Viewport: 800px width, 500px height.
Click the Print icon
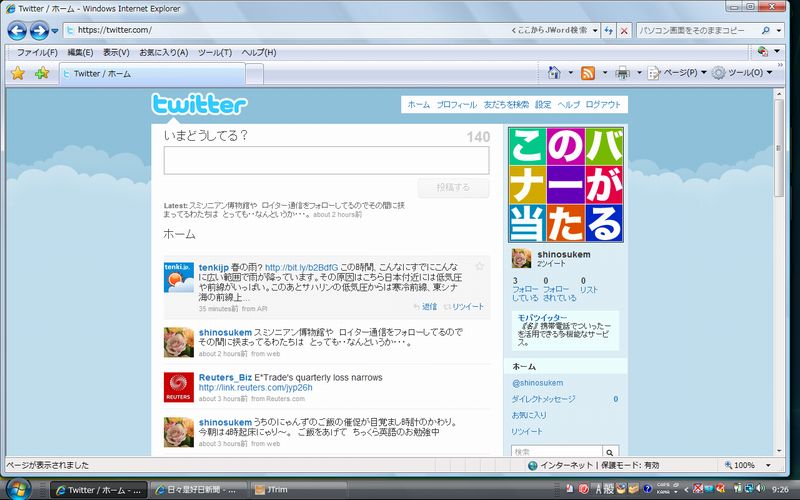click(622, 73)
